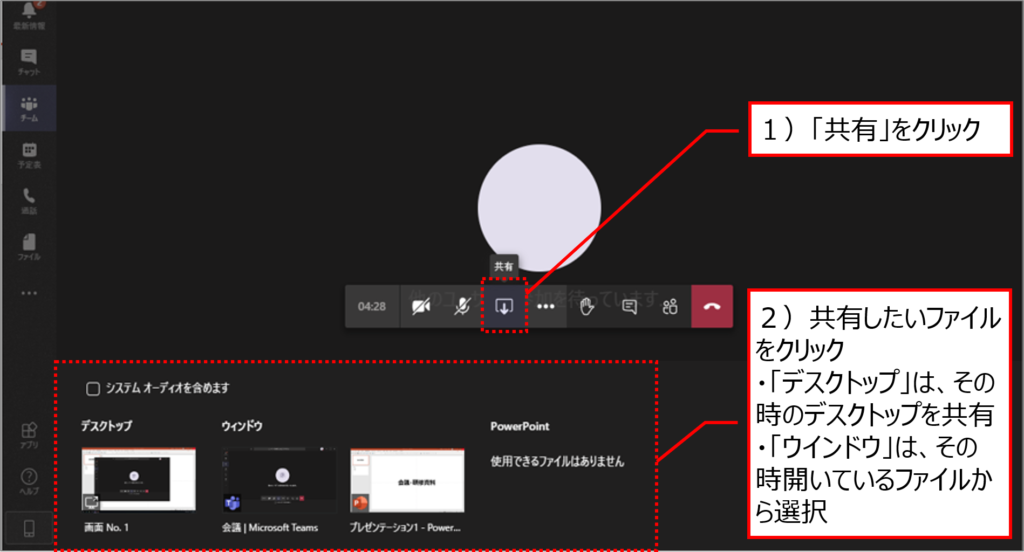Click the PowerPoint section heading
This screenshot has height=552, width=1024.
(x=520, y=426)
